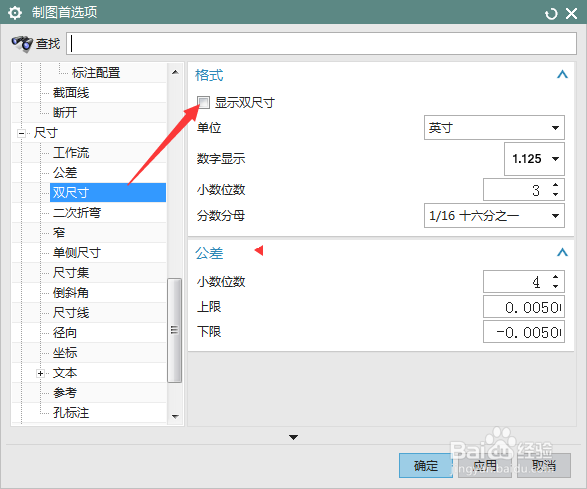Select 窄 in the tree
587x489 pixels.
[x=59, y=233]
